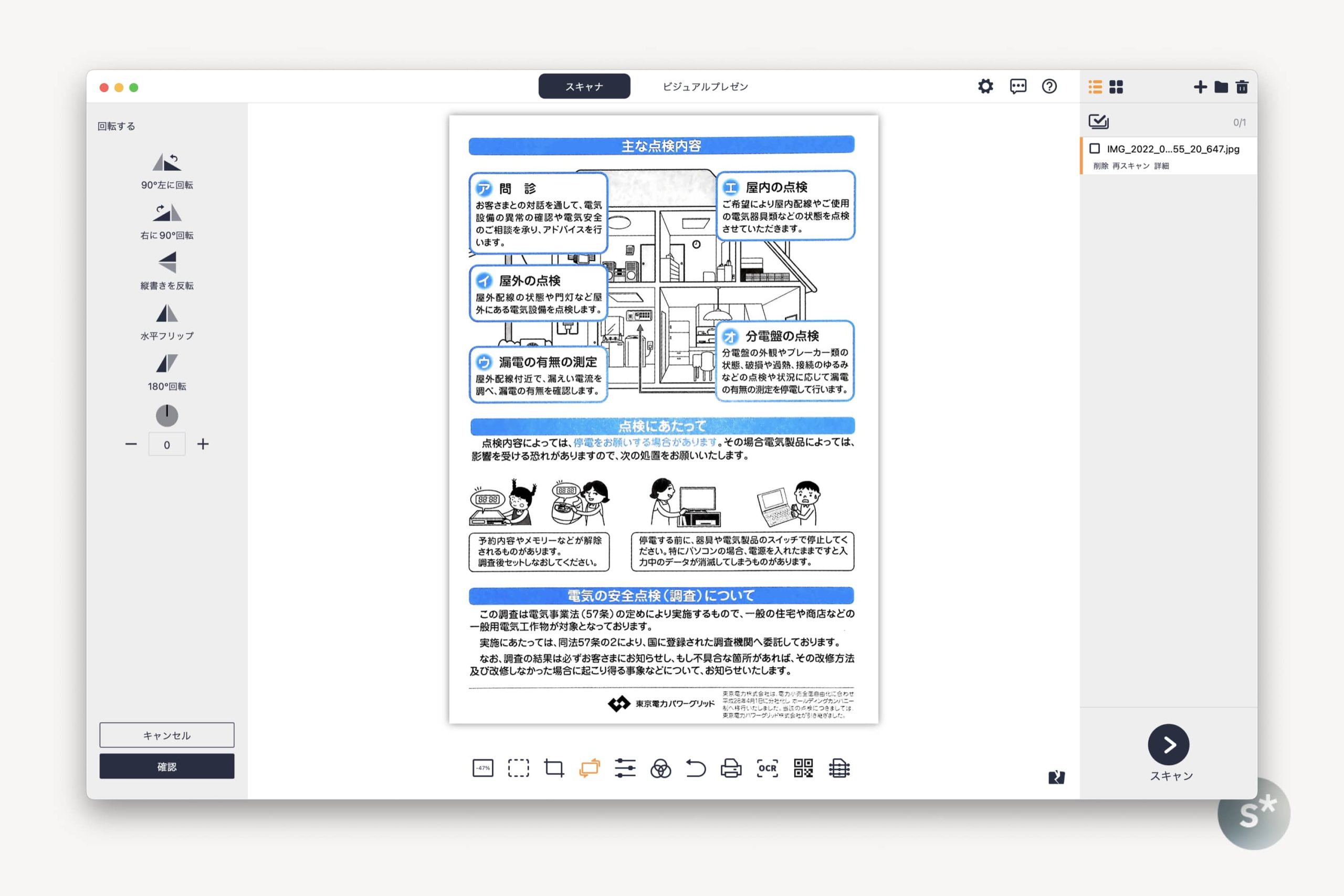Click the 180° rotate icon
The image size is (1344, 896).
(x=167, y=363)
